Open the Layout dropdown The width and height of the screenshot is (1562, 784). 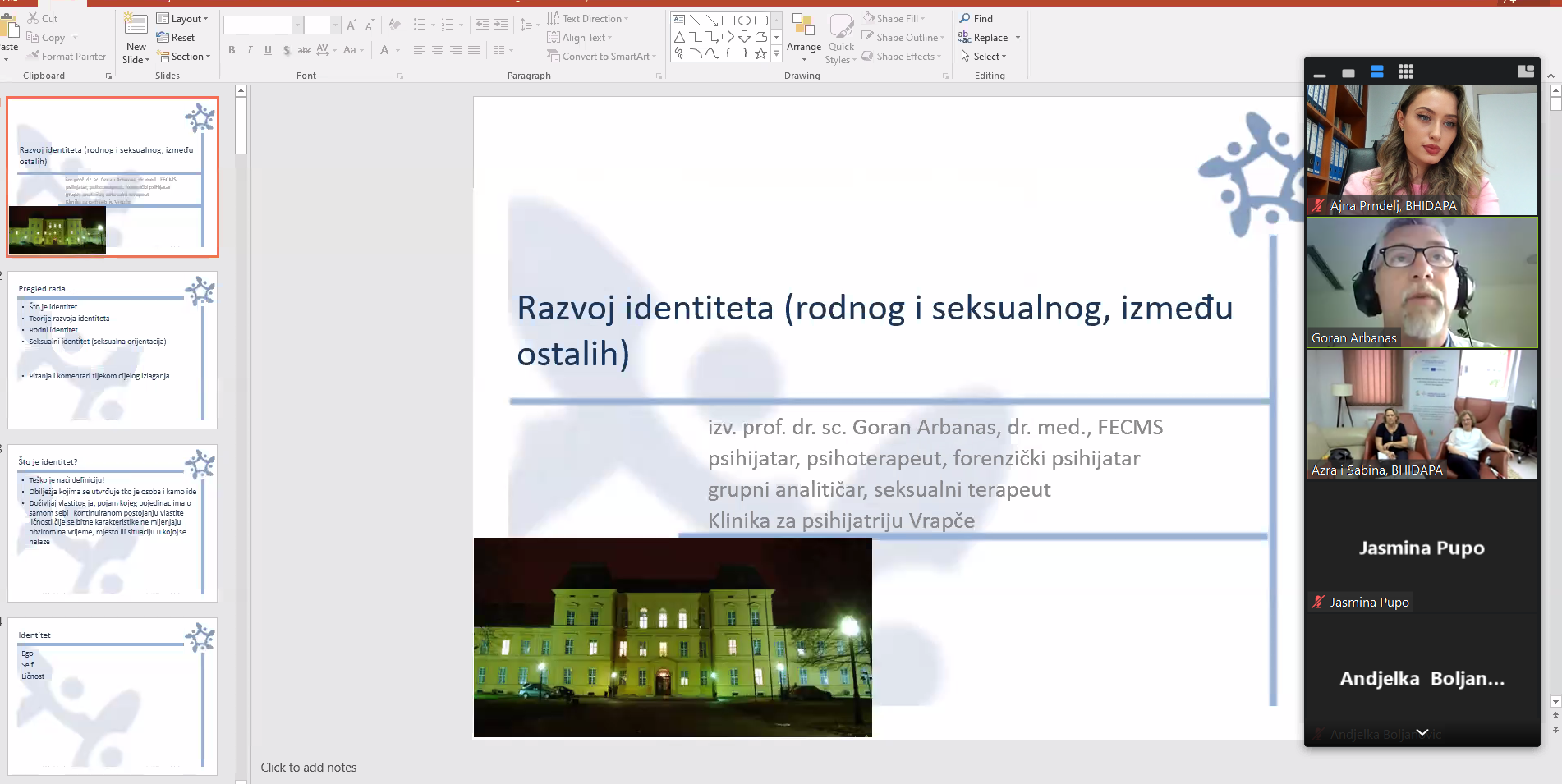point(183,19)
